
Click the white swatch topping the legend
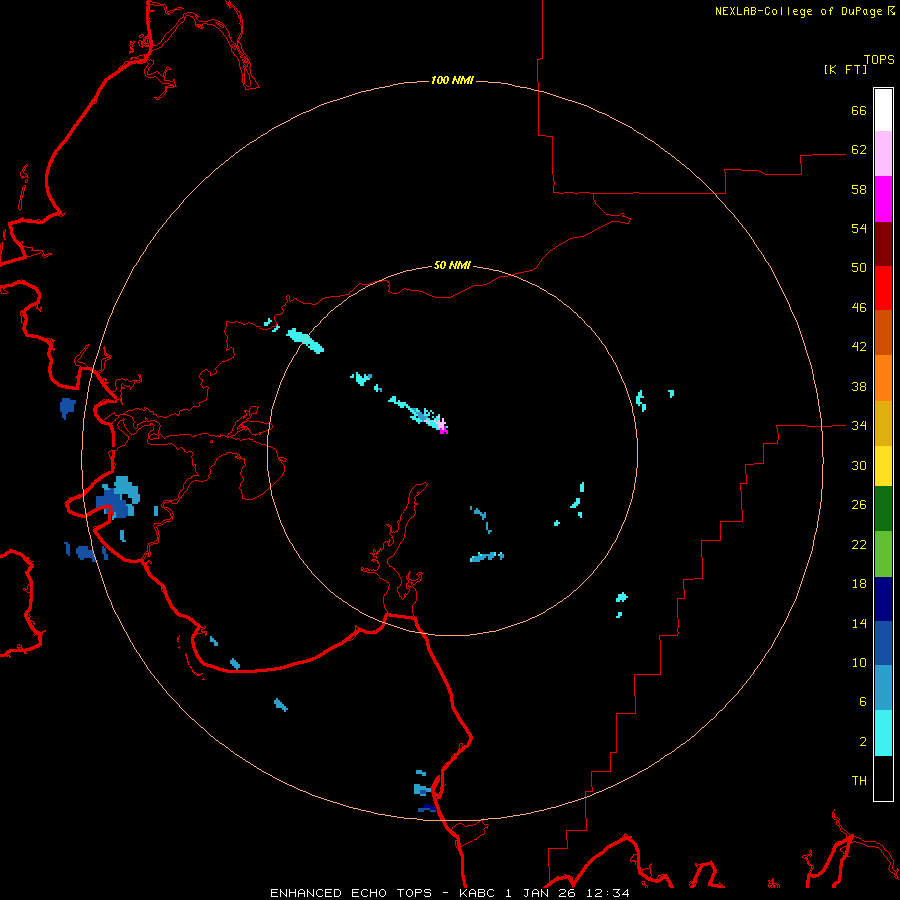pyautogui.click(x=883, y=110)
